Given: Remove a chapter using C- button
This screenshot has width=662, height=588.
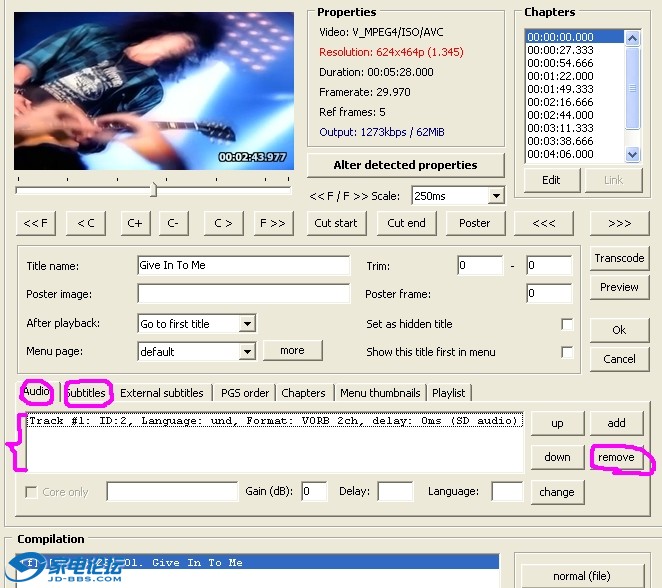Looking at the screenshot, I should pos(173,222).
